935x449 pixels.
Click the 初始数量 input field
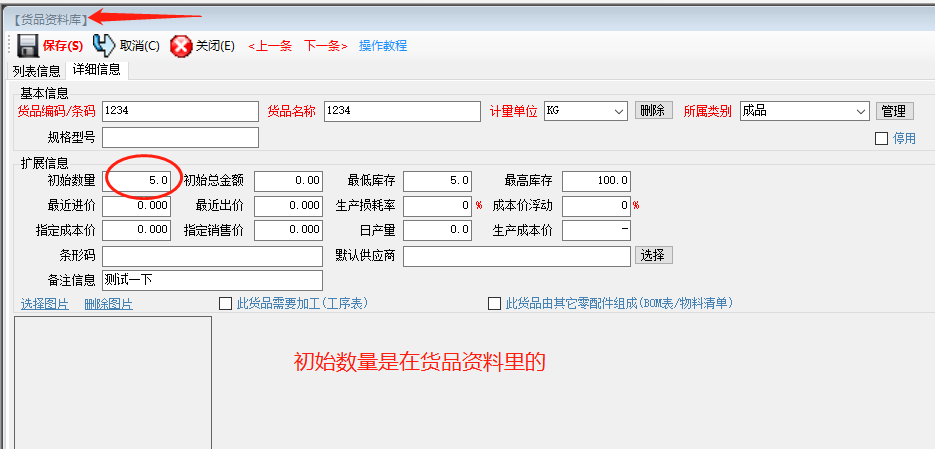[137, 181]
